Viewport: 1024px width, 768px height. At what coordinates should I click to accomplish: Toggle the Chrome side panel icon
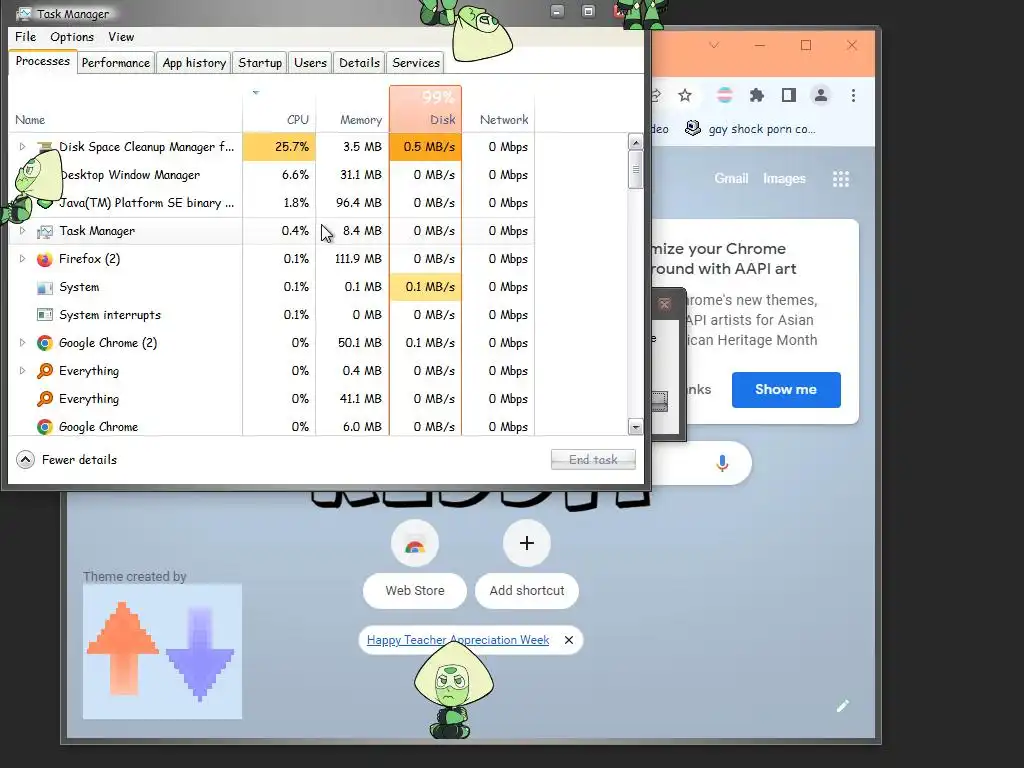(x=788, y=95)
